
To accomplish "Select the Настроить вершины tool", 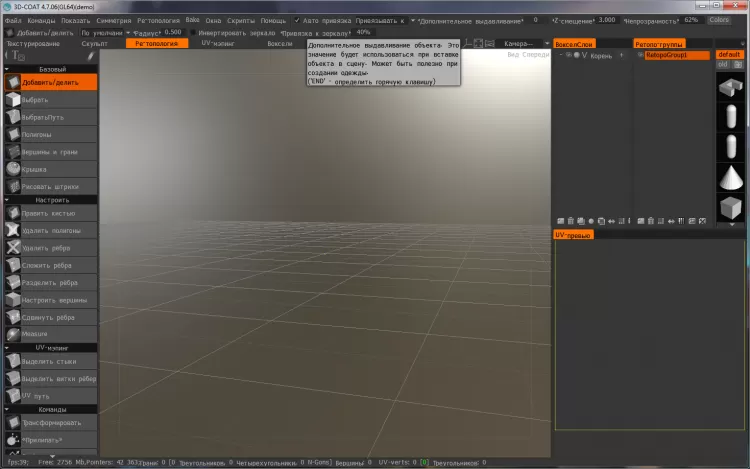I will [51, 300].
